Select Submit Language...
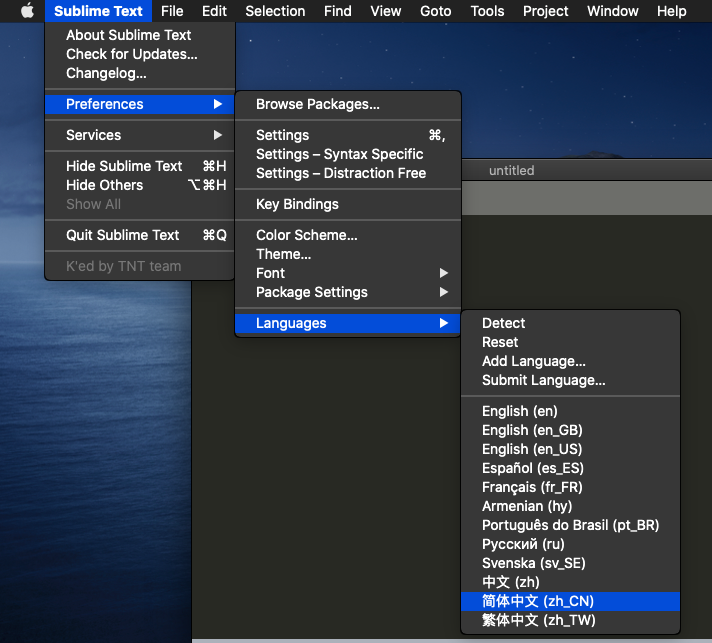The height and width of the screenshot is (643, 712). [x=570, y=380]
